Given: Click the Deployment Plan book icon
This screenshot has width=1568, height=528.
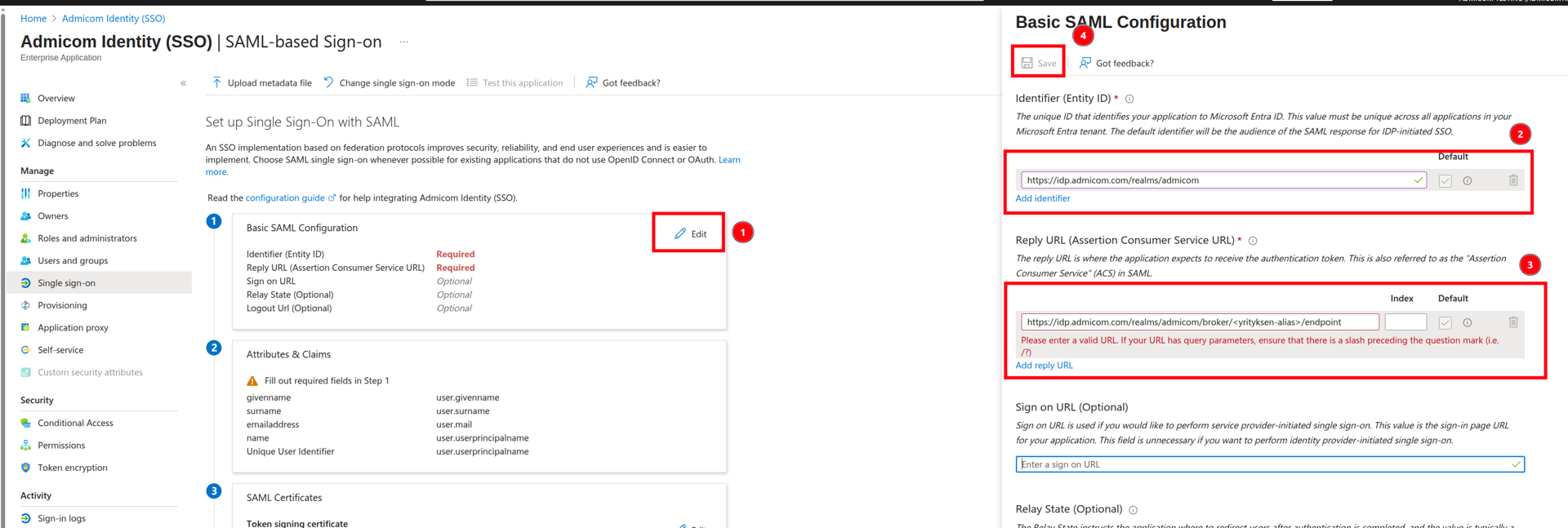Looking at the screenshot, I should [26, 121].
